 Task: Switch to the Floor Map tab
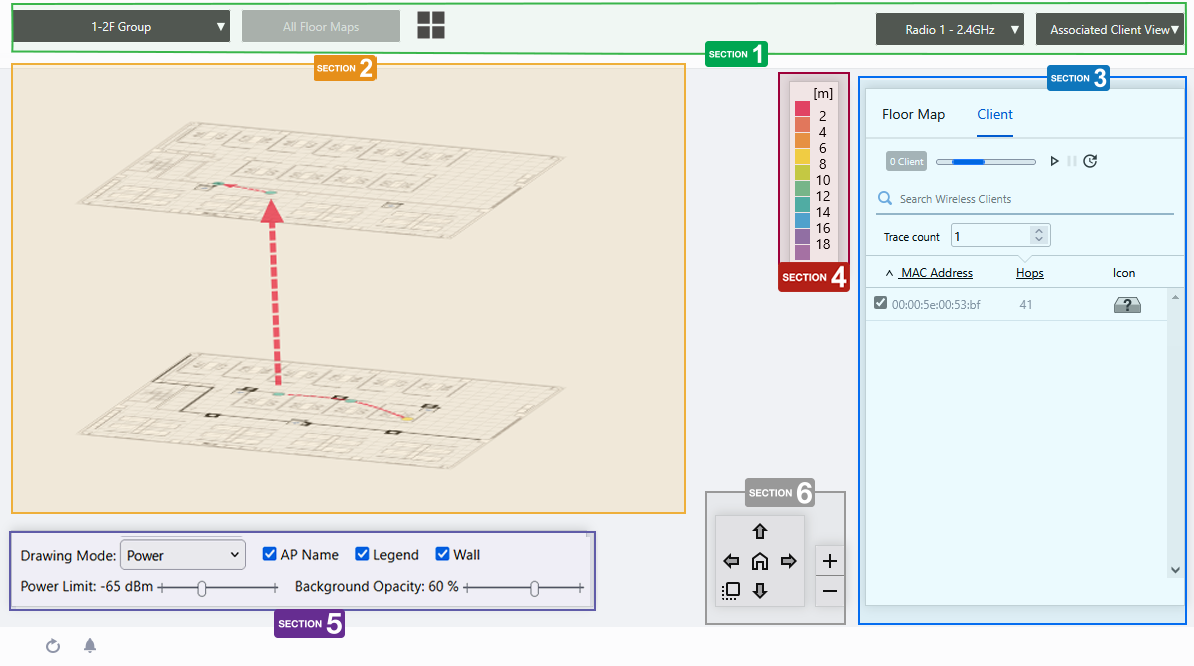coord(913,115)
